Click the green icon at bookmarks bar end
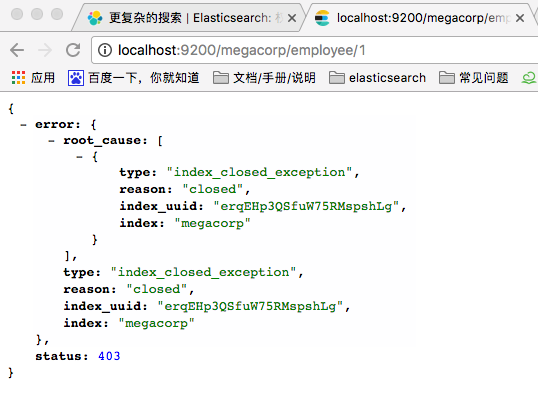Image resolution: width=538 pixels, height=410 pixels. point(529,78)
